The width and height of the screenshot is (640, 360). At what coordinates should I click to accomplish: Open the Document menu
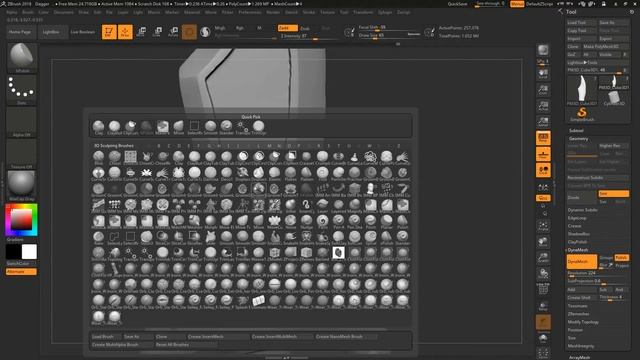click(x=64, y=12)
